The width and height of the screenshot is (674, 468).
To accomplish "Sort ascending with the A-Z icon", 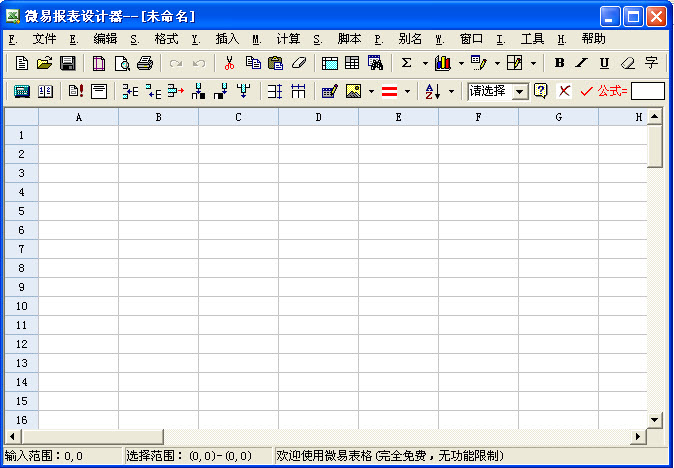I will (x=432, y=91).
